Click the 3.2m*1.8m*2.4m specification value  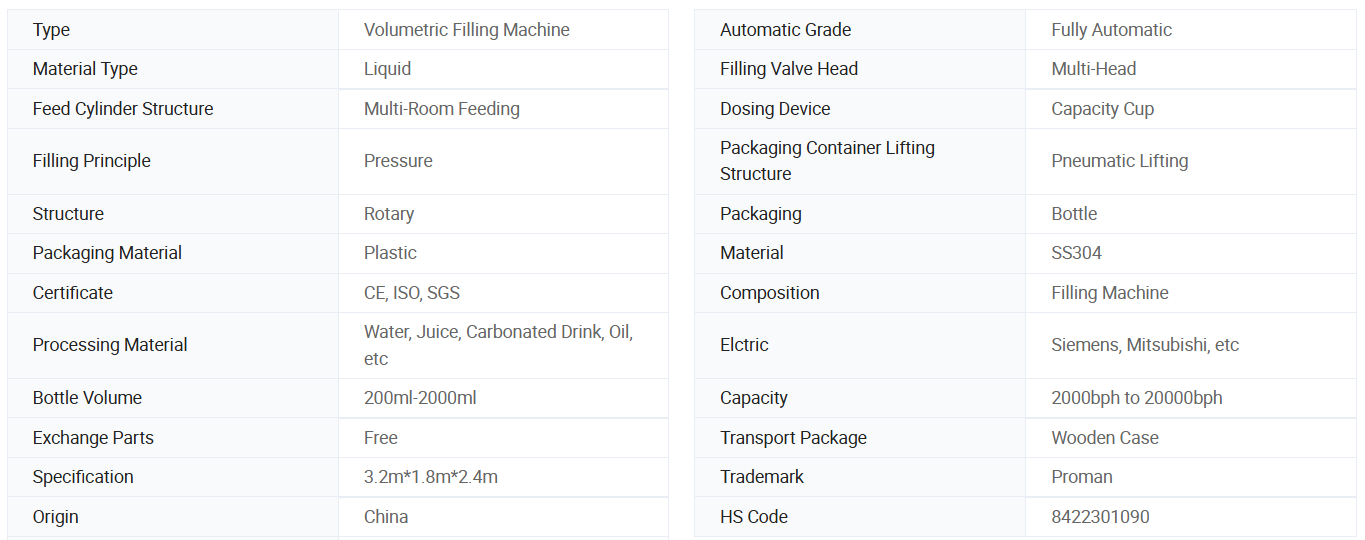[x=430, y=477]
